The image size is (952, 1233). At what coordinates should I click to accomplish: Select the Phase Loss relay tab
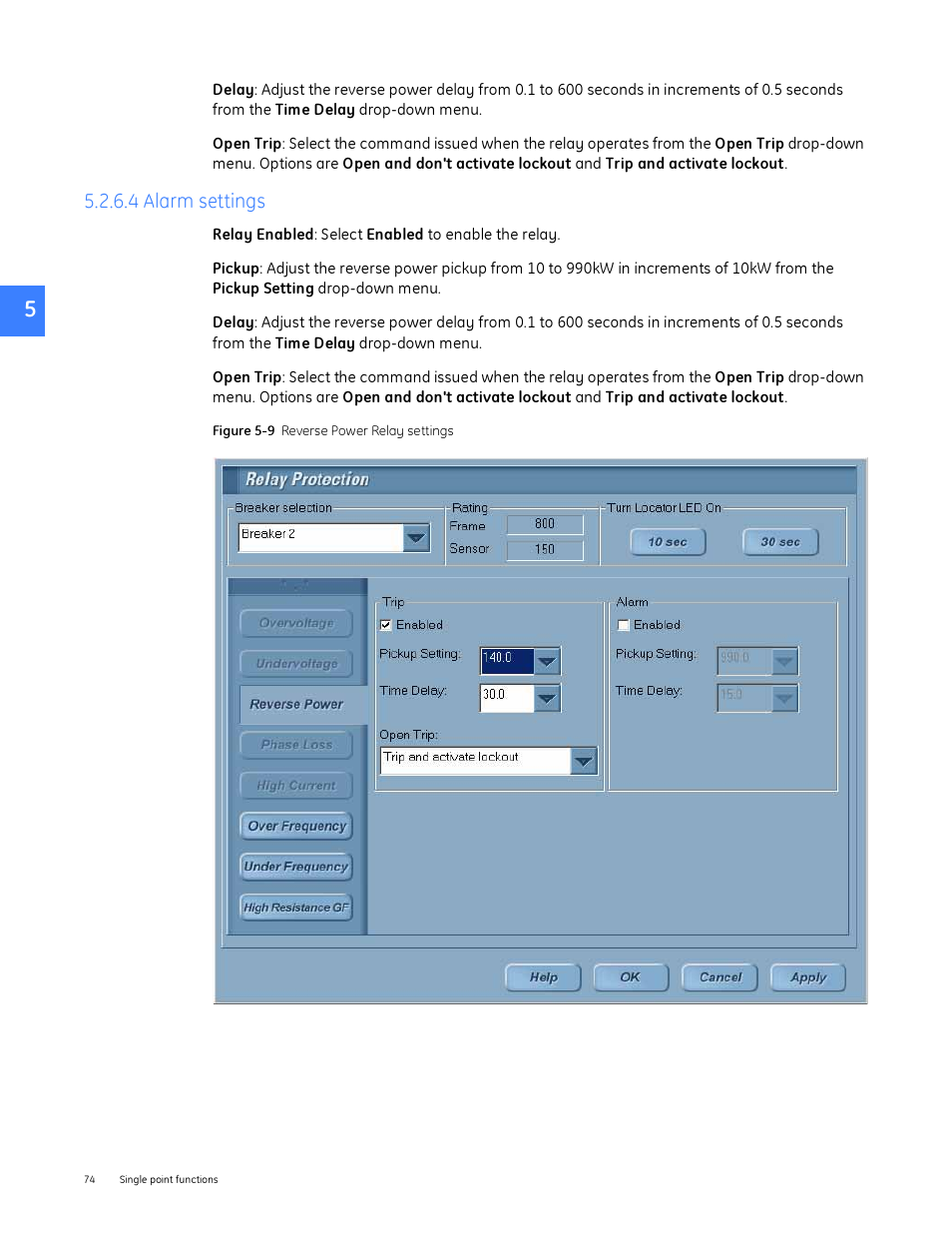click(x=296, y=745)
